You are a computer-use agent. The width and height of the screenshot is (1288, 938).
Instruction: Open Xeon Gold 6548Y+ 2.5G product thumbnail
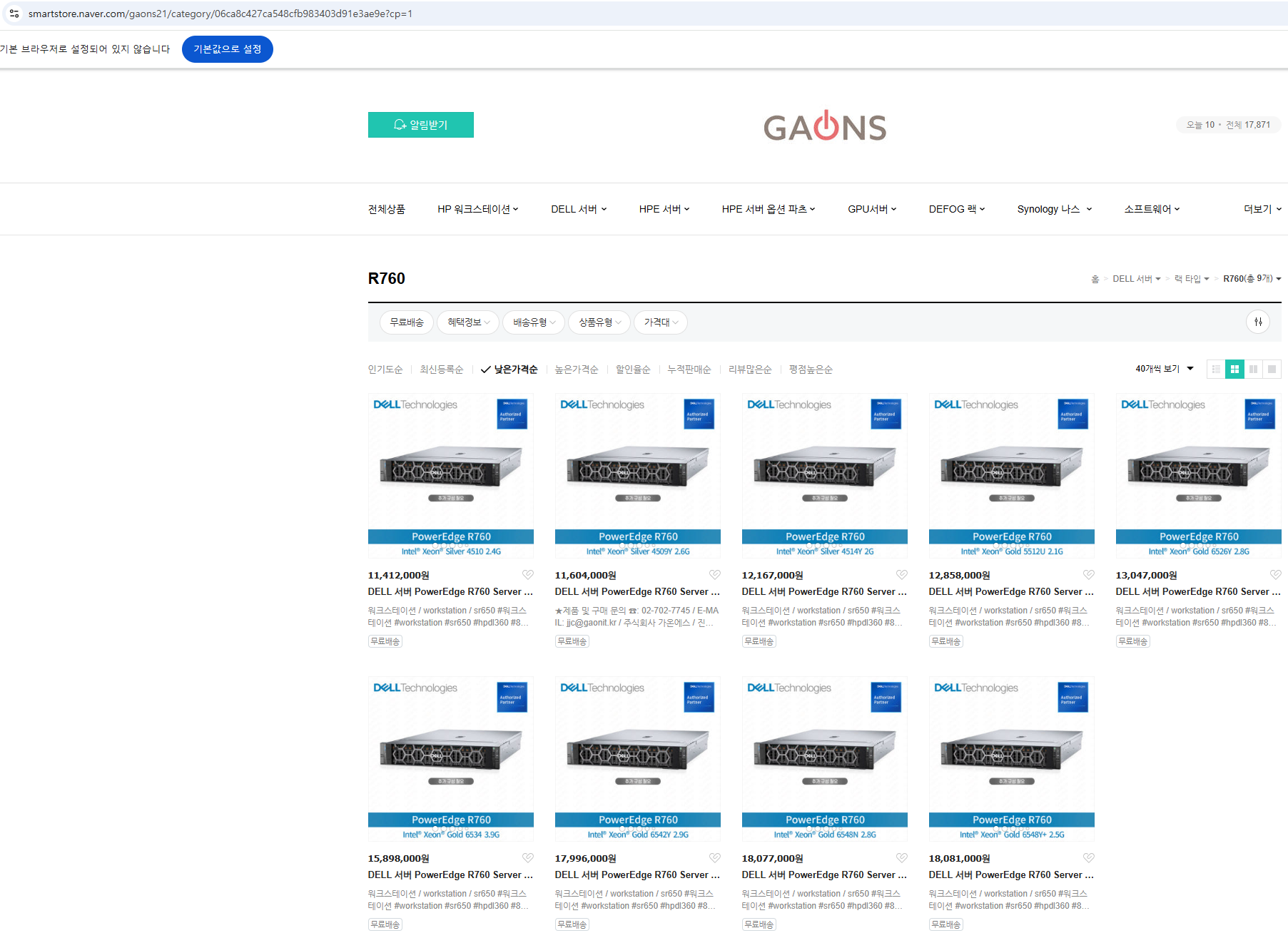(x=1012, y=759)
